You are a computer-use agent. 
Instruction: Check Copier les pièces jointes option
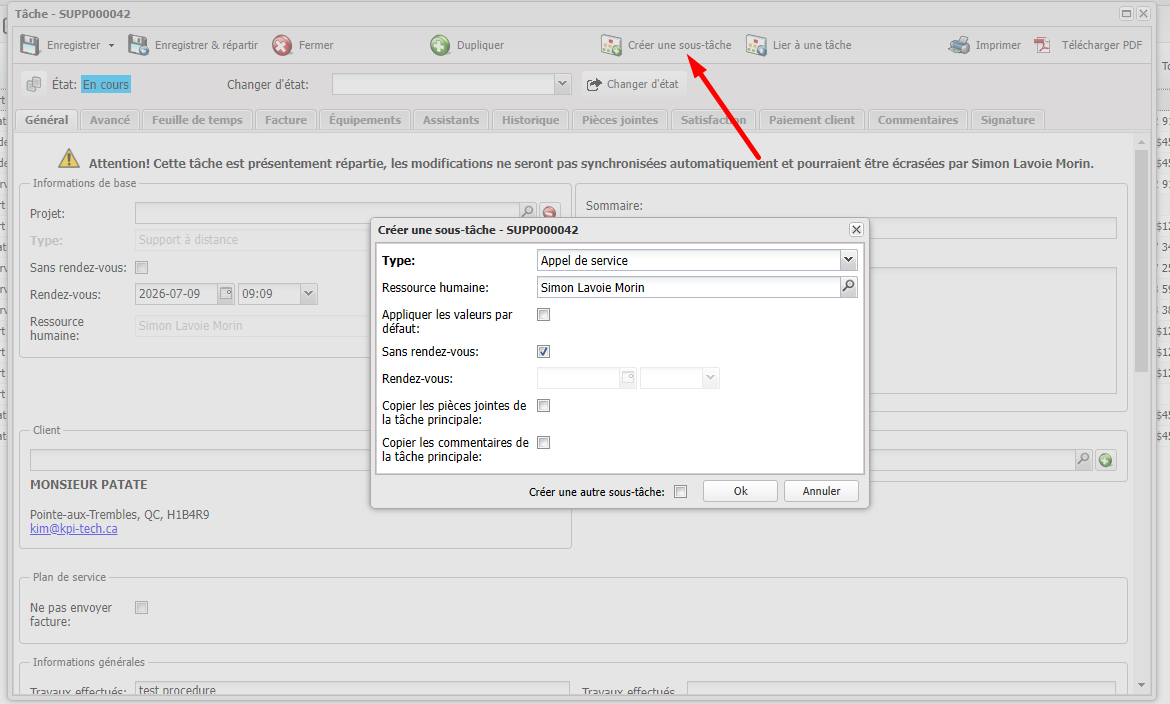[x=544, y=406]
